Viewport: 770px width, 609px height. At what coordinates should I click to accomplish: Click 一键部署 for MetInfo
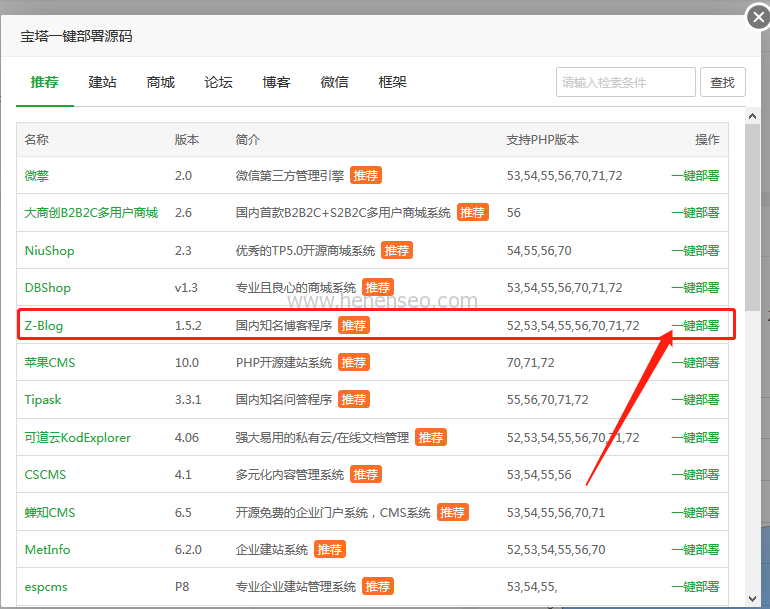tap(695, 549)
